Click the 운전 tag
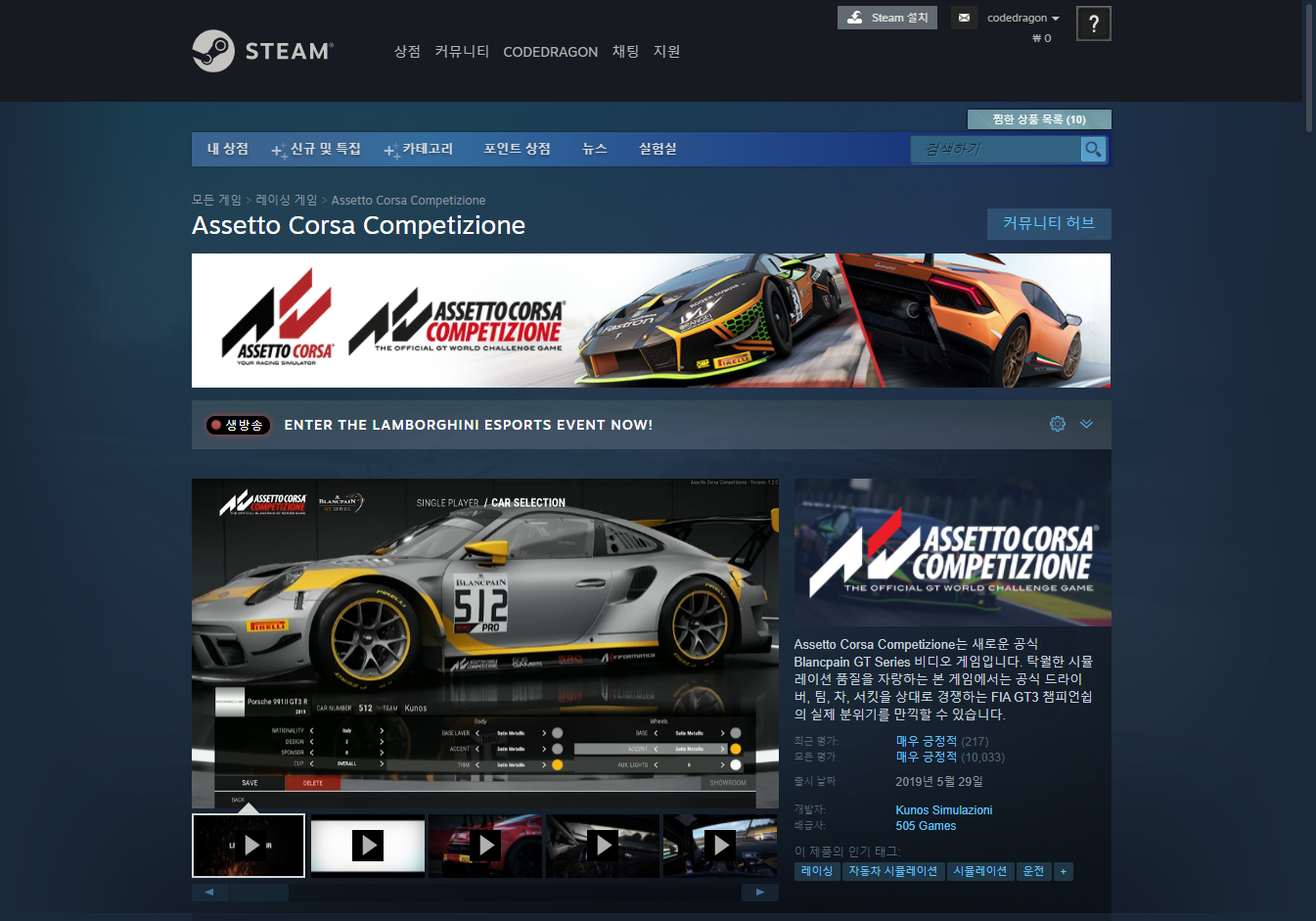1316x921 pixels. tap(1034, 871)
